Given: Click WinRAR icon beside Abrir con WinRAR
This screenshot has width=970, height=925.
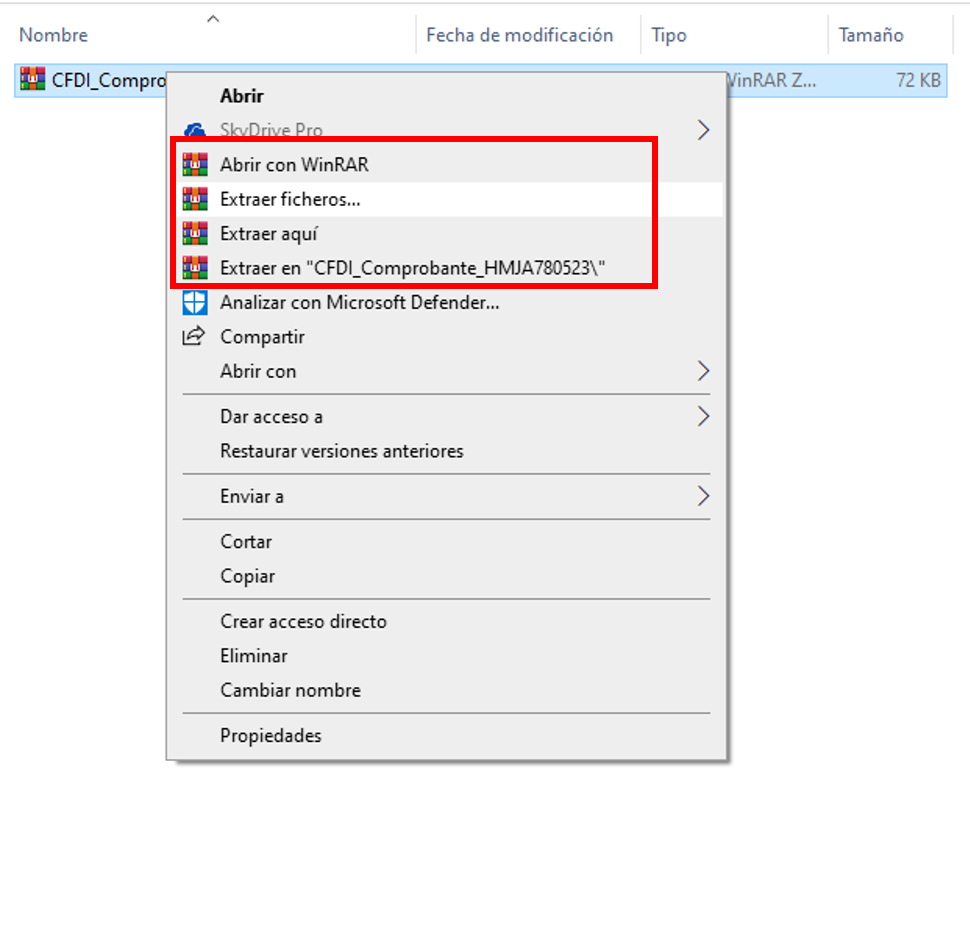Looking at the screenshot, I should 194,165.
